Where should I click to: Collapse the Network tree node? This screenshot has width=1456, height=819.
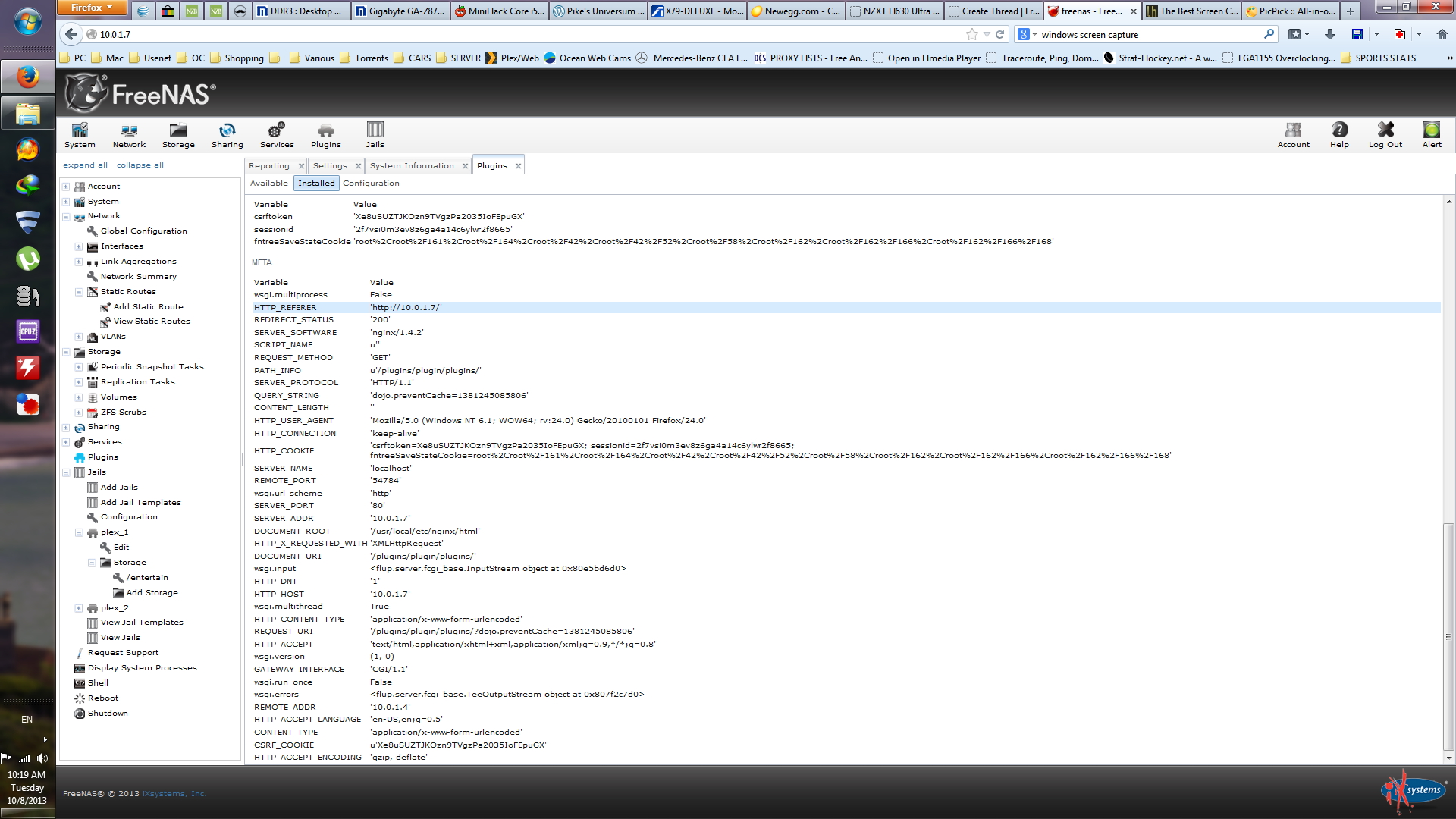[x=66, y=217]
